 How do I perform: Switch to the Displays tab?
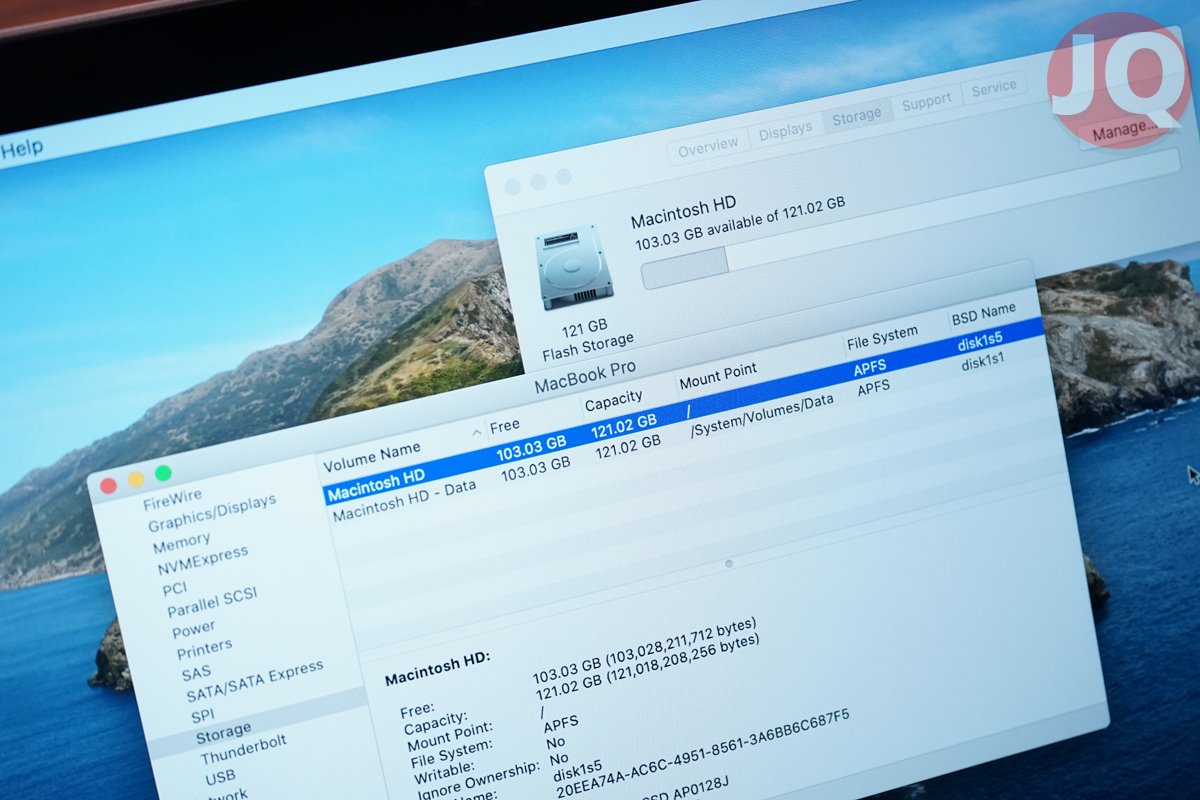point(785,132)
